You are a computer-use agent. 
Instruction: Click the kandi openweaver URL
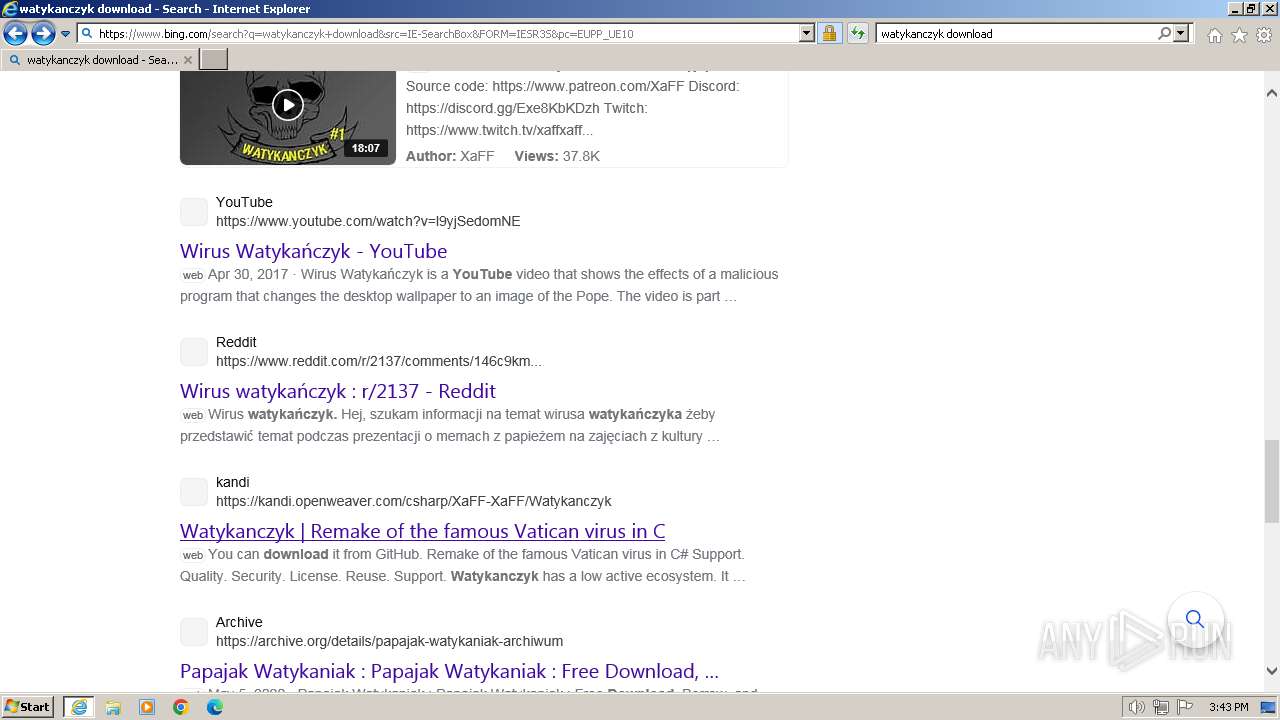[413, 501]
